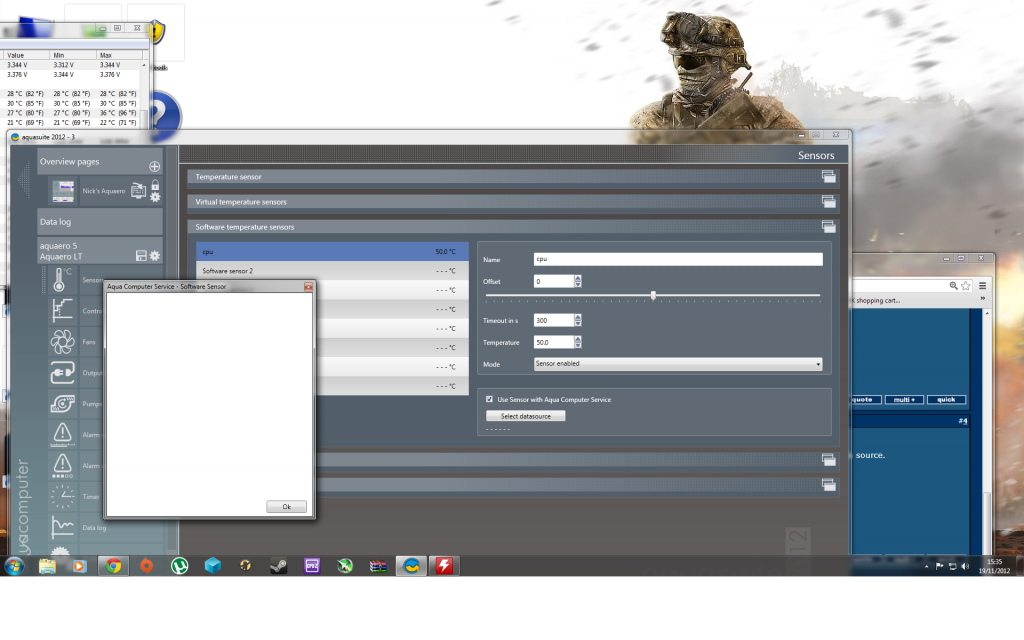Open the Fans section icon
The height and width of the screenshot is (640, 1024).
(x=62, y=342)
